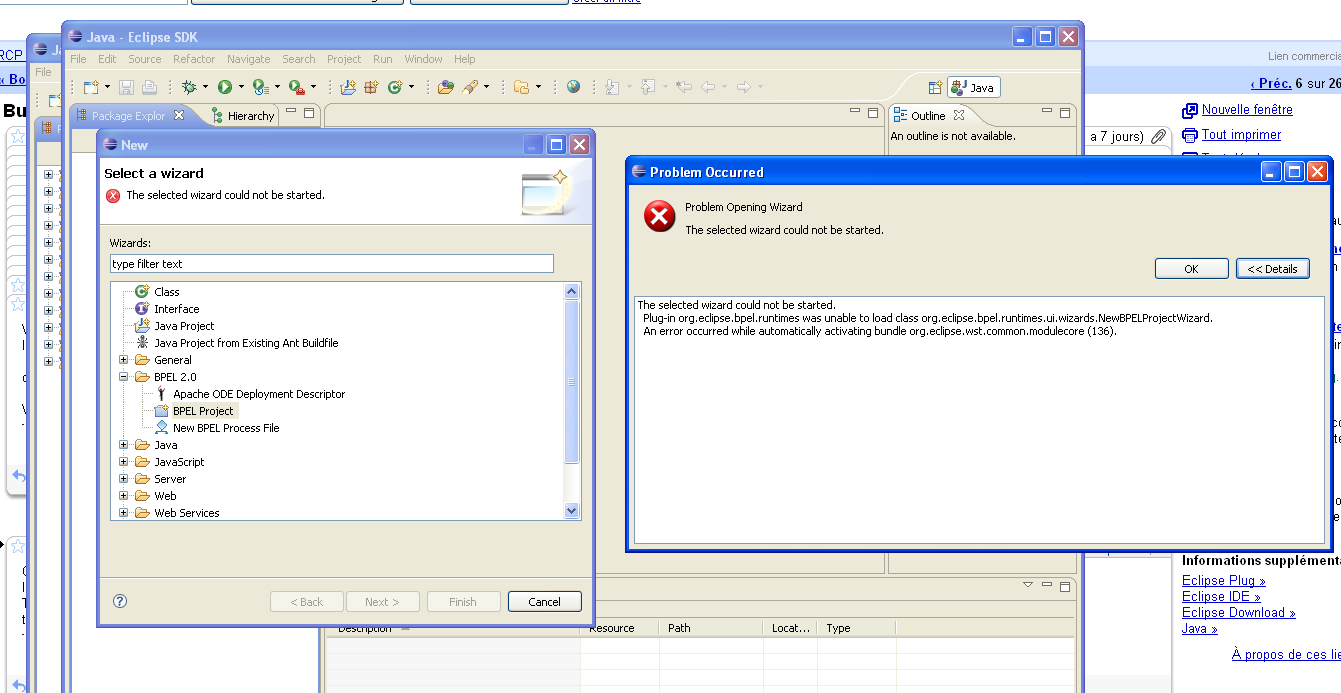Click Cancel in the New wizard
The height and width of the screenshot is (693, 1341).
[x=544, y=602]
